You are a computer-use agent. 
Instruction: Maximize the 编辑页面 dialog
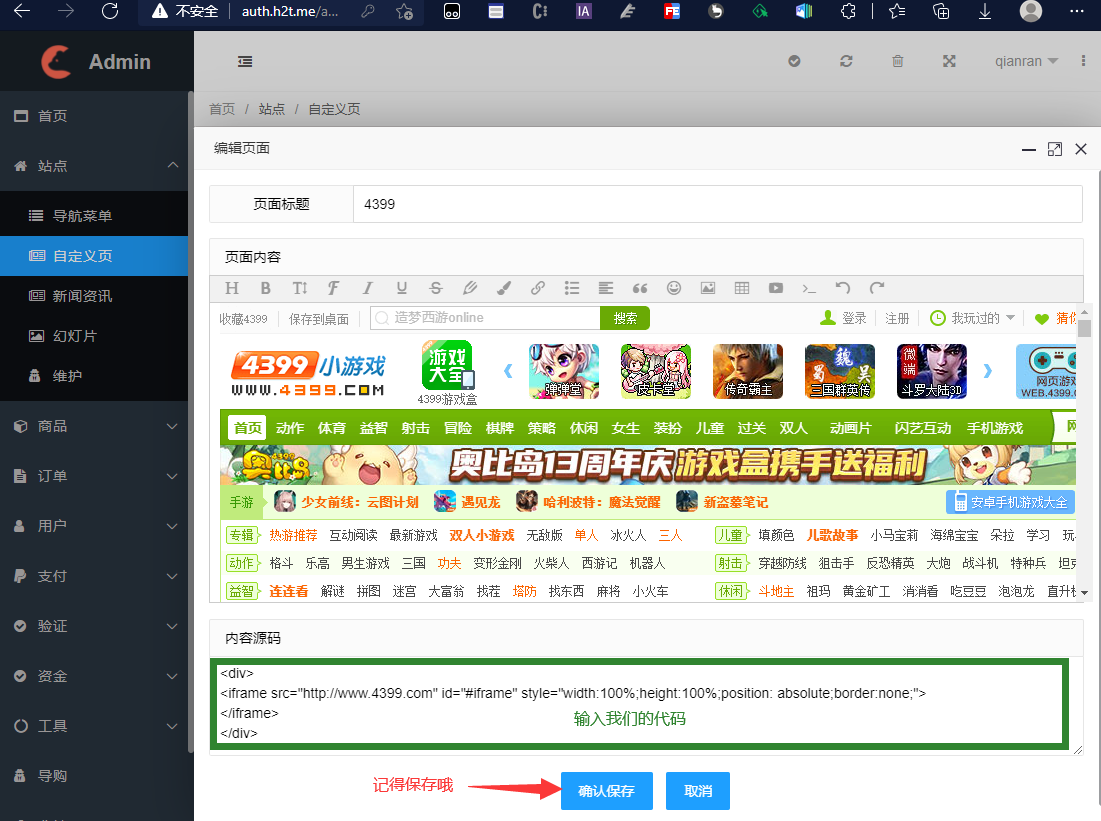coord(1055,149)
